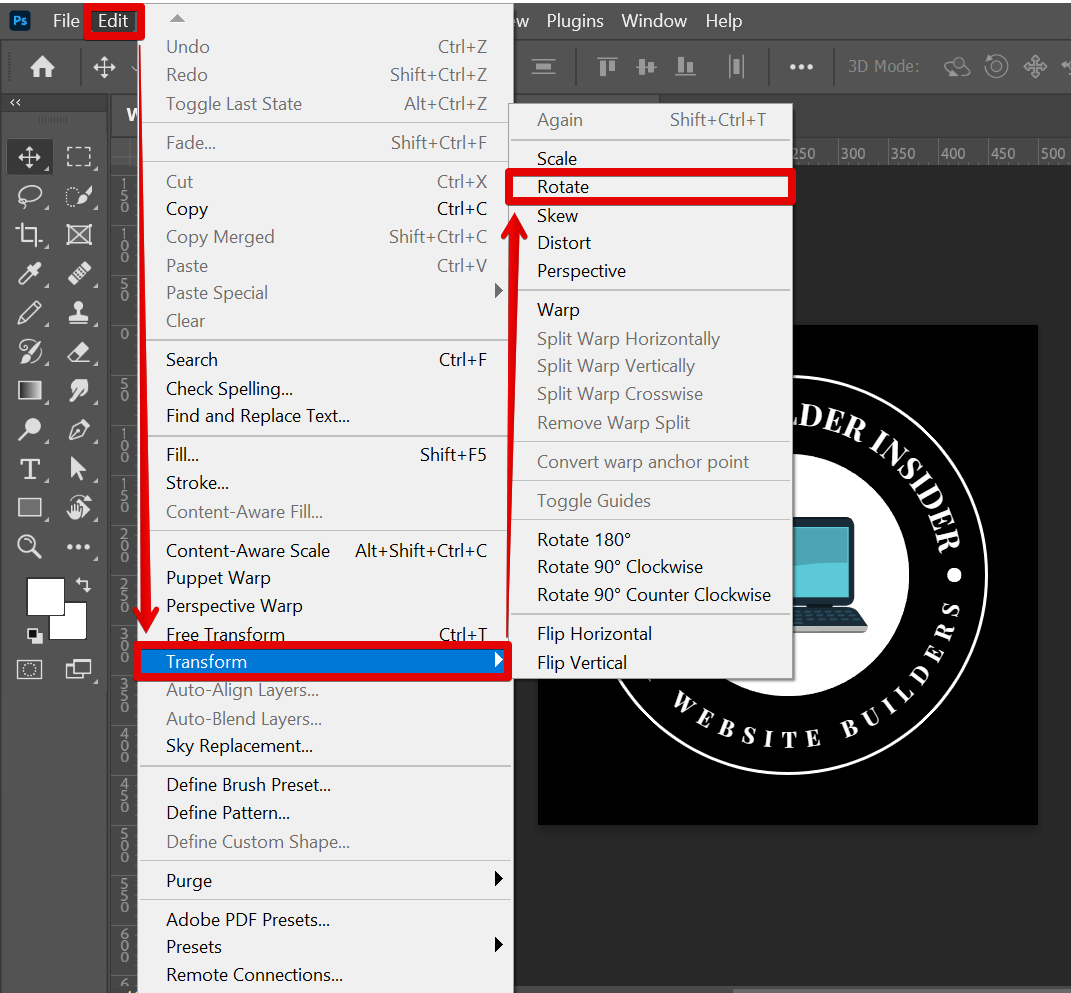Image resolution: width=1071 pixels, height=993 pixels.
Task: Open the Window menu
Action: tap(653, 20)
